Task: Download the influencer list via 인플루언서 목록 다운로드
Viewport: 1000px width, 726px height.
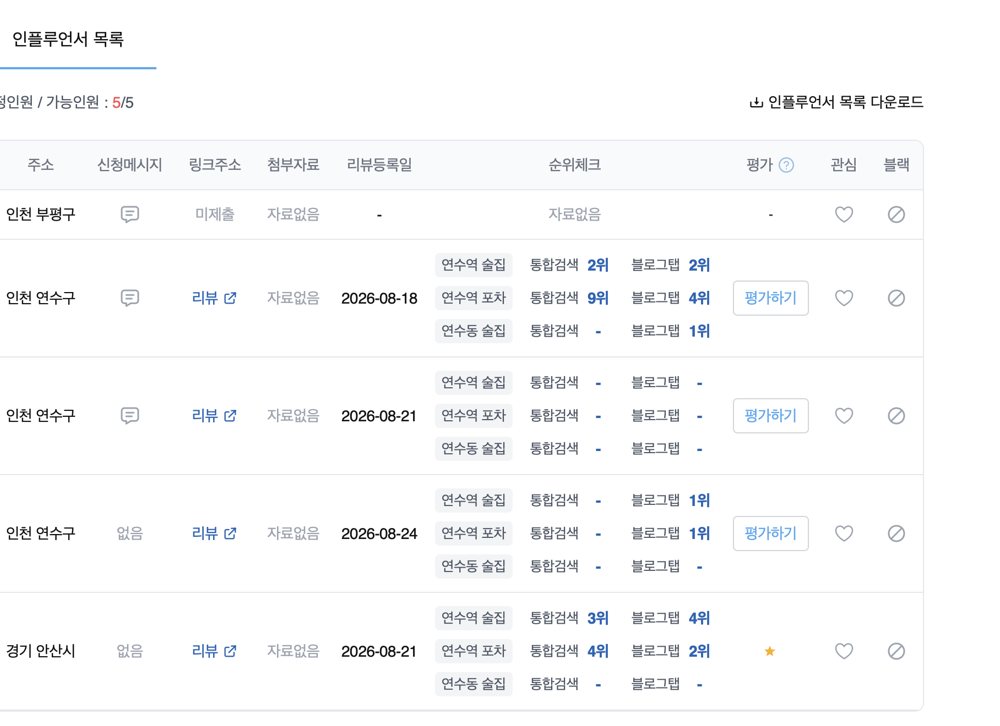Action: click(x=836, y=102)
